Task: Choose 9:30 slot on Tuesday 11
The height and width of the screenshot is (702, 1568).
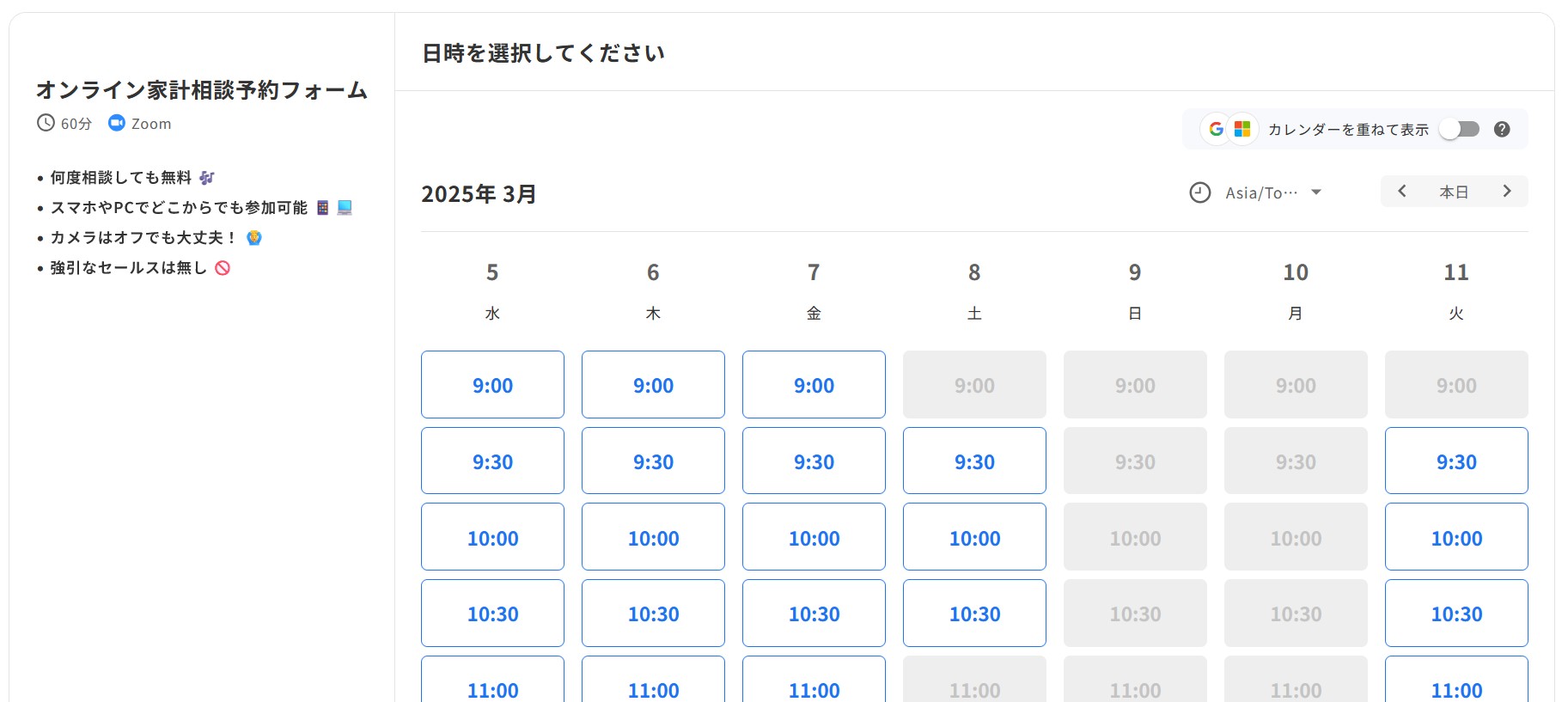Action: 1456,461
